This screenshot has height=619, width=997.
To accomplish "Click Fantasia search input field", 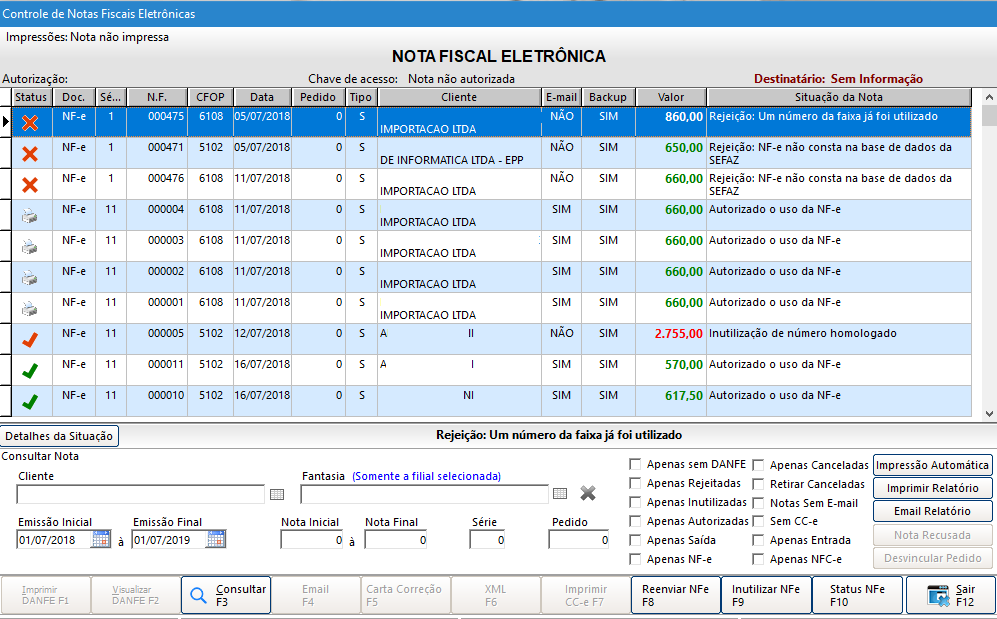I will coord(424,494).
